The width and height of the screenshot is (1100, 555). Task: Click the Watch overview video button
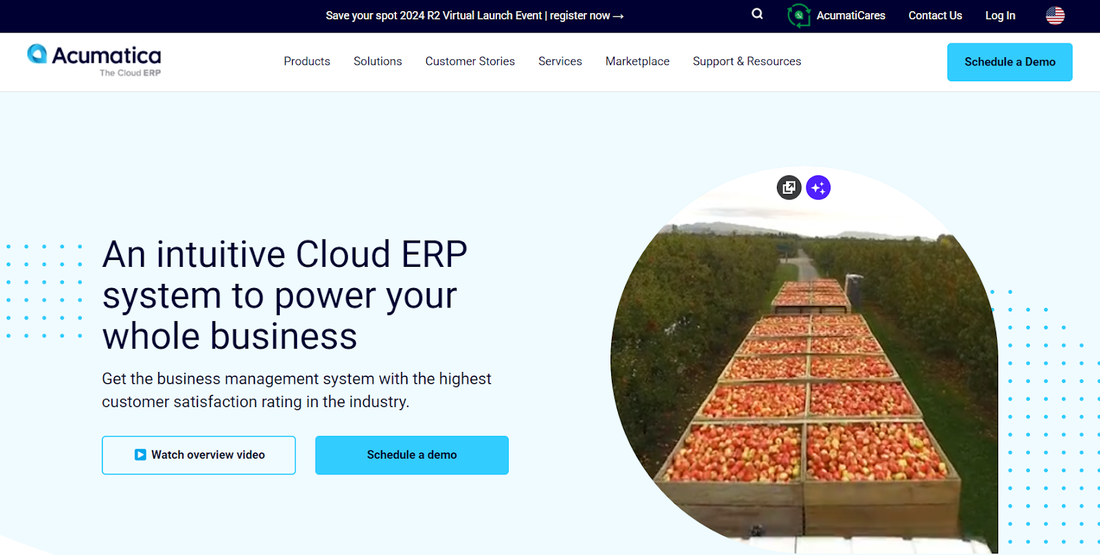pyautogui.click(x=199, y=455)
